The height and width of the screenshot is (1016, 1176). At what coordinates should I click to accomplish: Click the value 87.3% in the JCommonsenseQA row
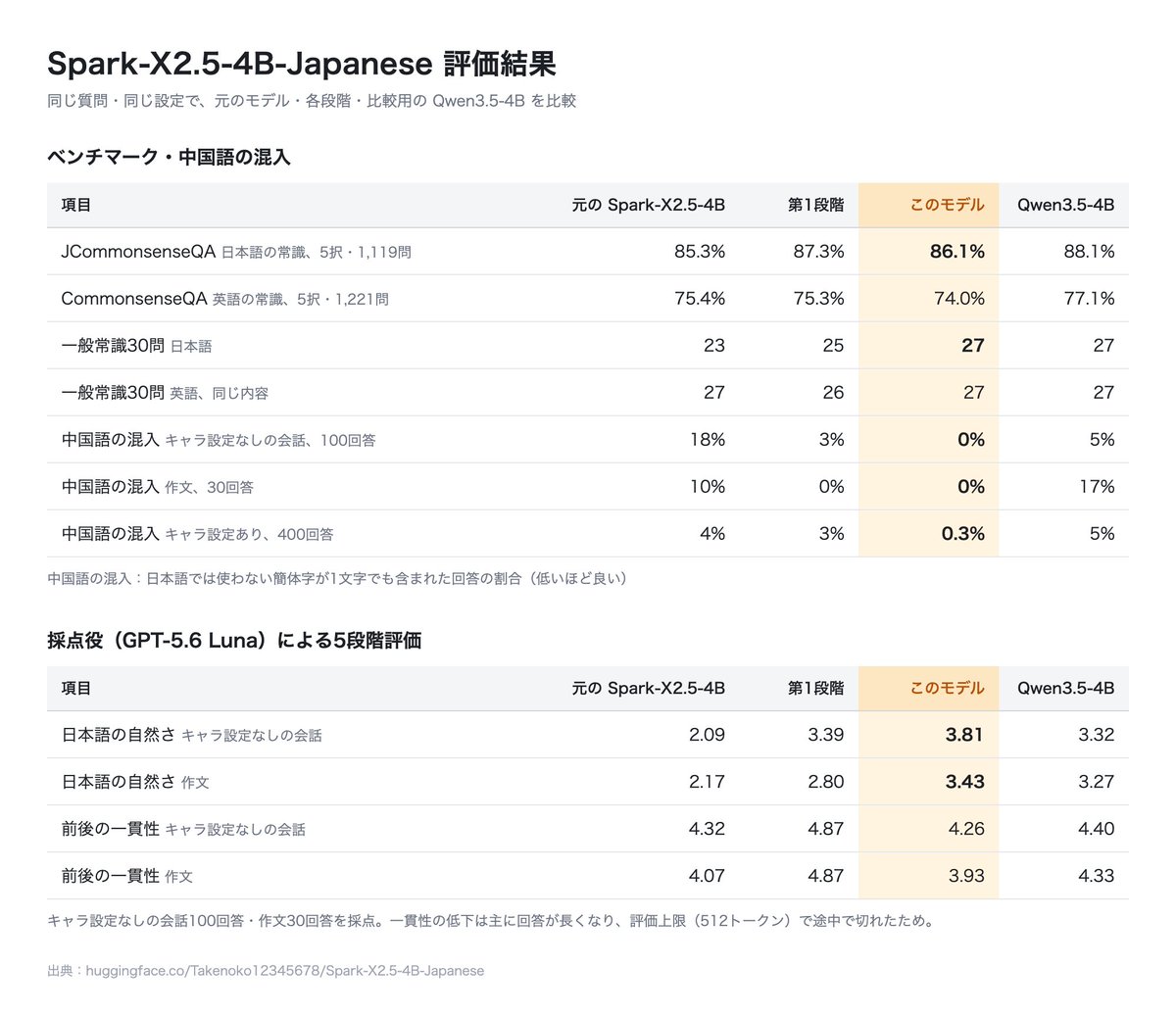[818, 252]
